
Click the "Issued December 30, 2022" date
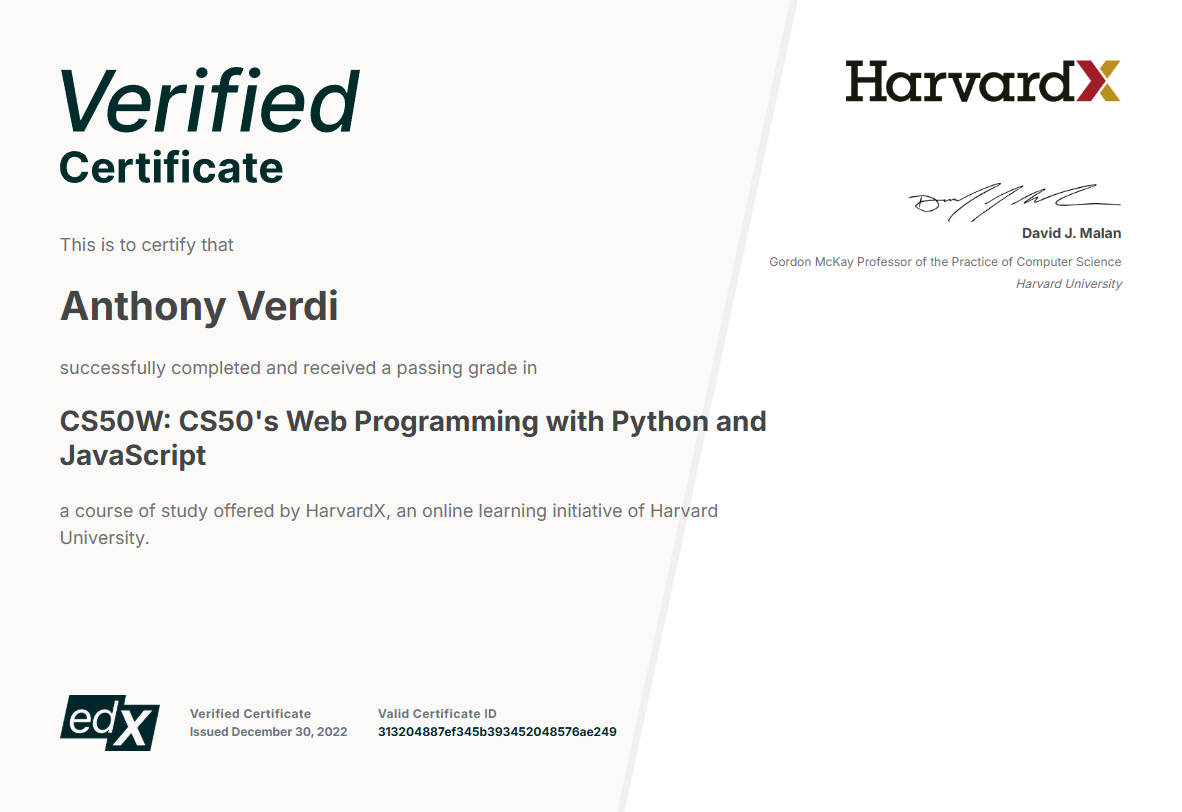click(x=268, y=732)
